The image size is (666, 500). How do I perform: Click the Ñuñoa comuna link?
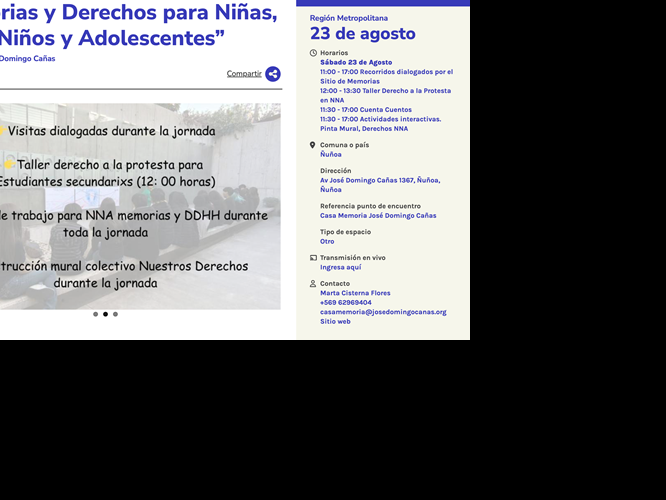point(330,155)
